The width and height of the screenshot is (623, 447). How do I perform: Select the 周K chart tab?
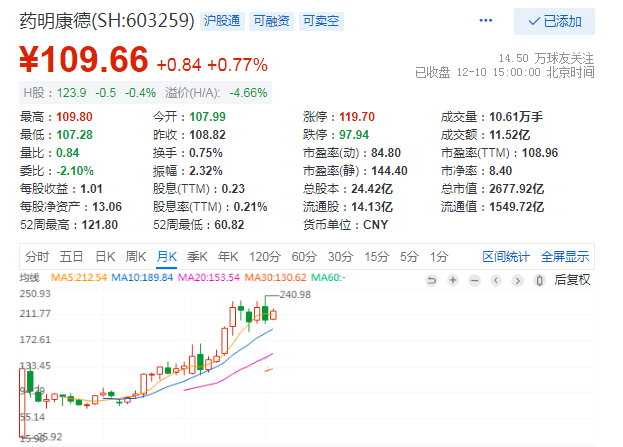pyautogui.click(x=135, y=255)
